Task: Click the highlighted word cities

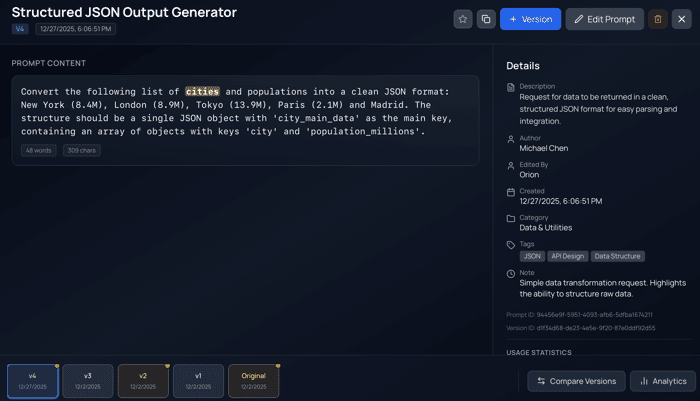Action: tap(202, 92)
